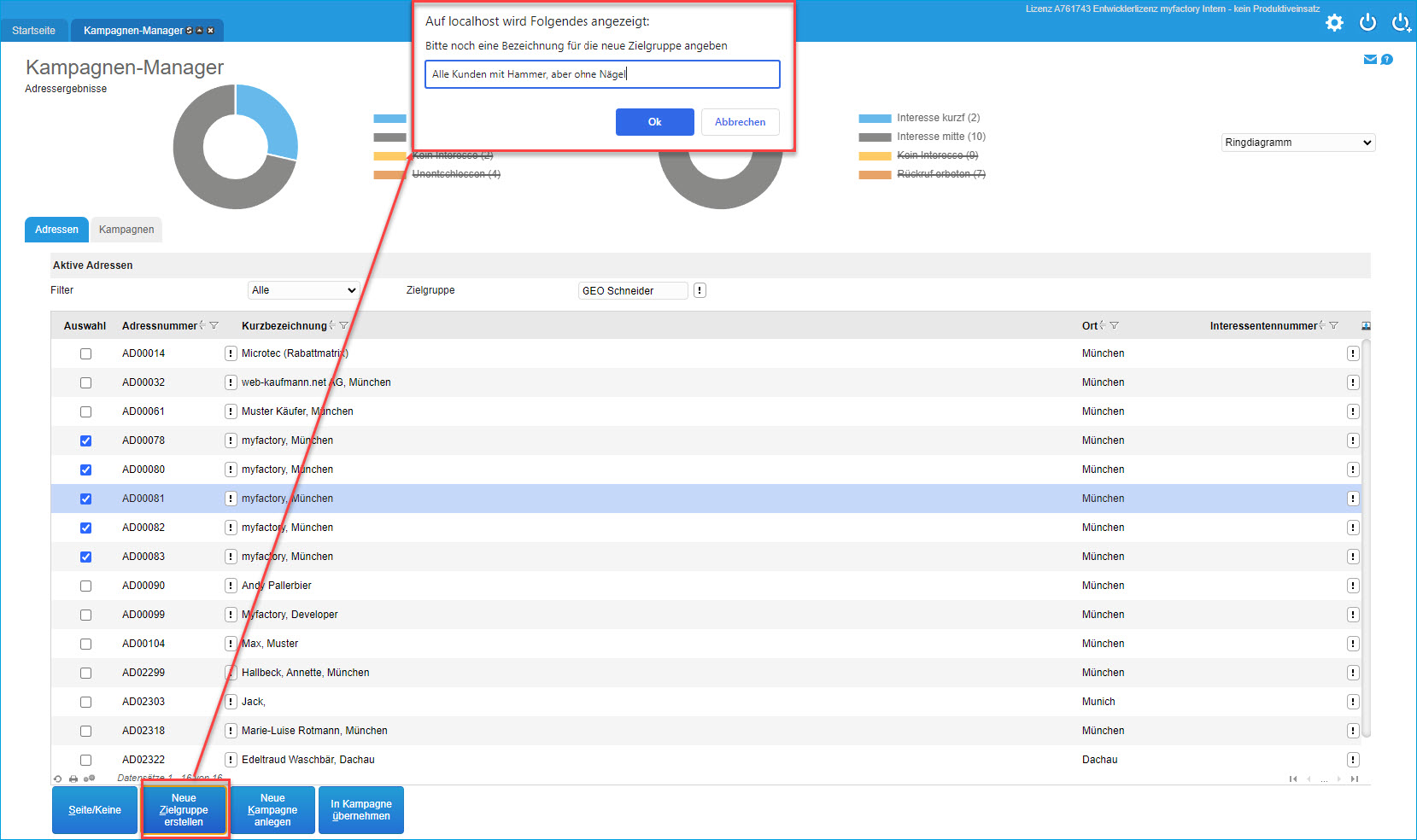Open details icon next to GEO Schneider field

pyautogui.click(x=700, y=290)
